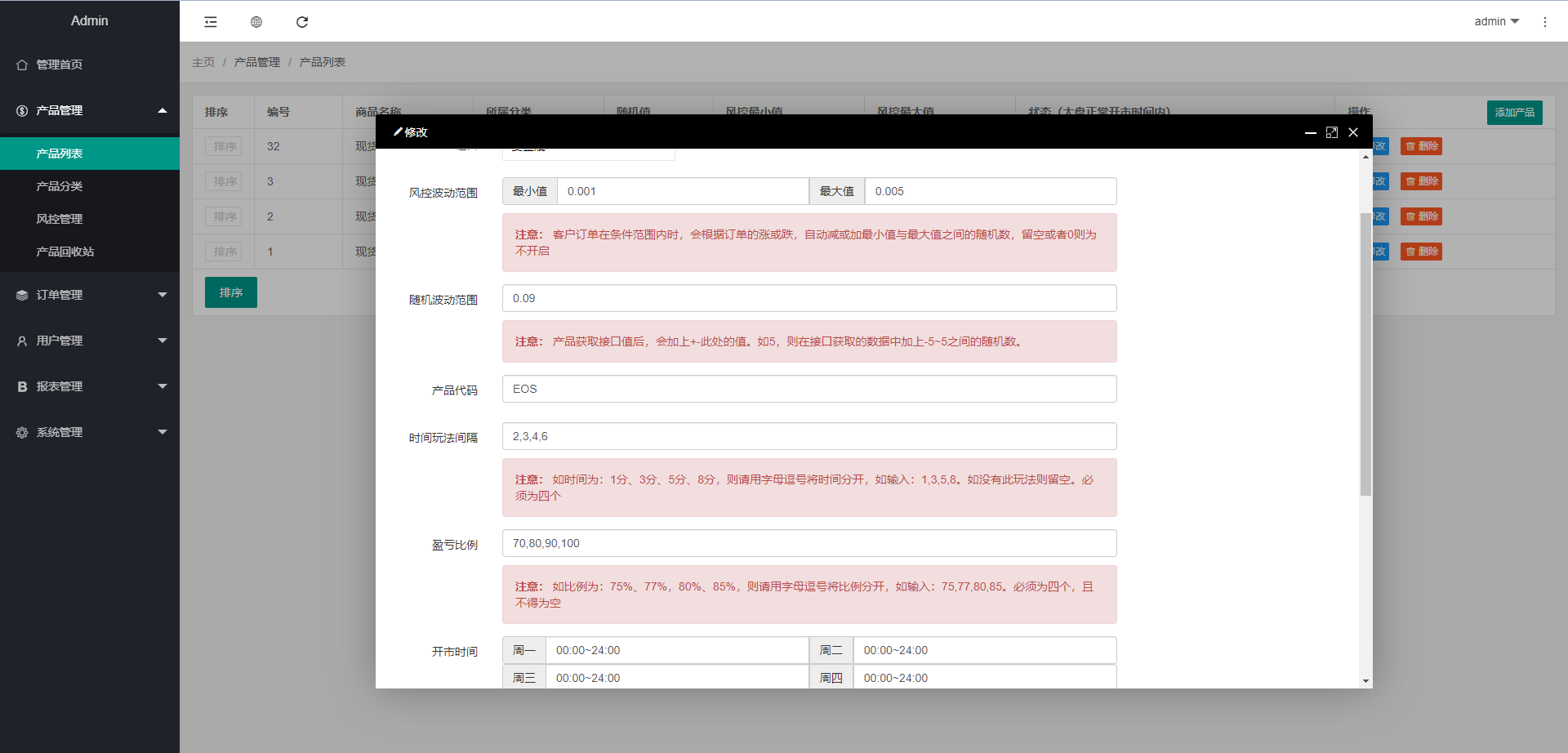The height and width of the screenshot is (753, 1568).
Task: Expand the 修改 dialog to fullscreen
Action: 1332,132
